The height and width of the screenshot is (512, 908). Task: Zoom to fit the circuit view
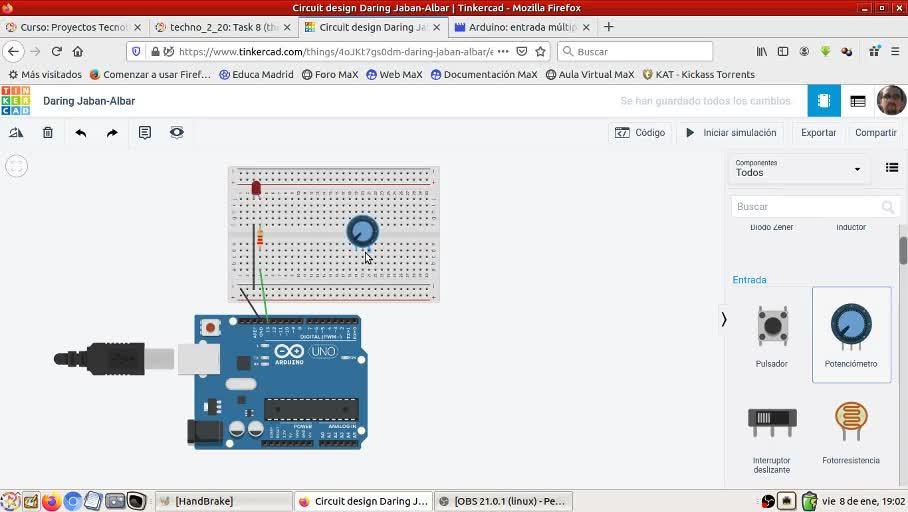16,166
